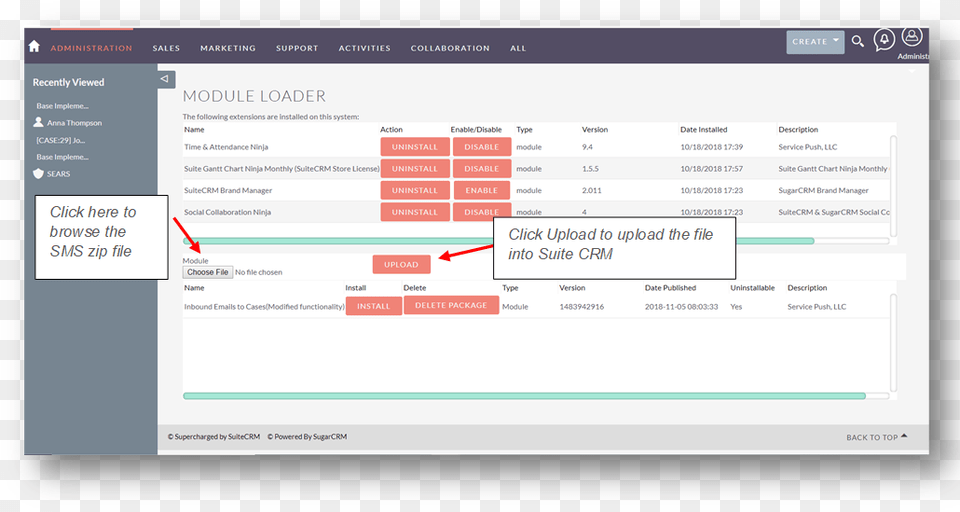Collapse the Recently Viewed sidebar arrow

(x=166, y=79)
